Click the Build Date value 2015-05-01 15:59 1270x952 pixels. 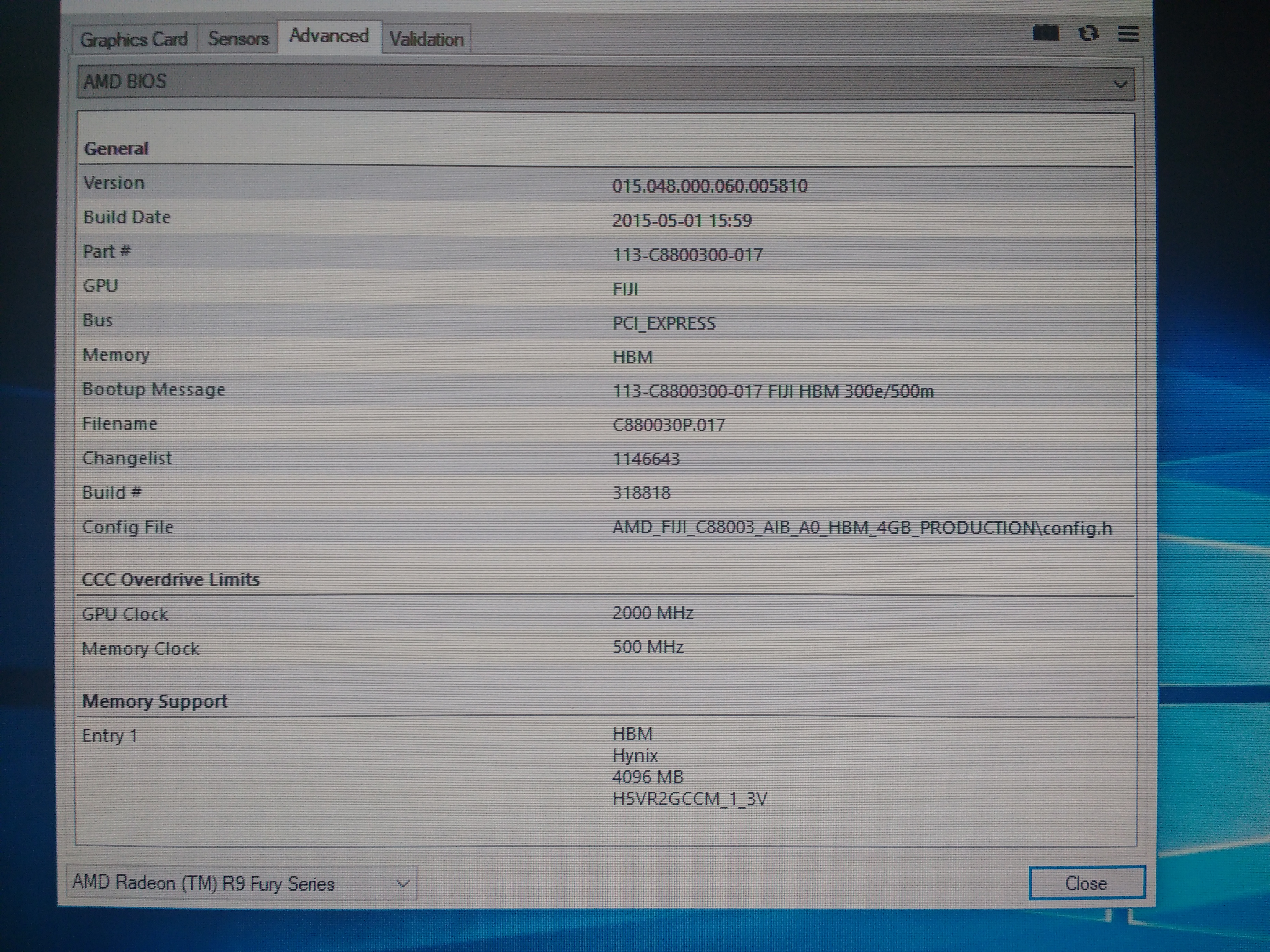coord(682,220)
